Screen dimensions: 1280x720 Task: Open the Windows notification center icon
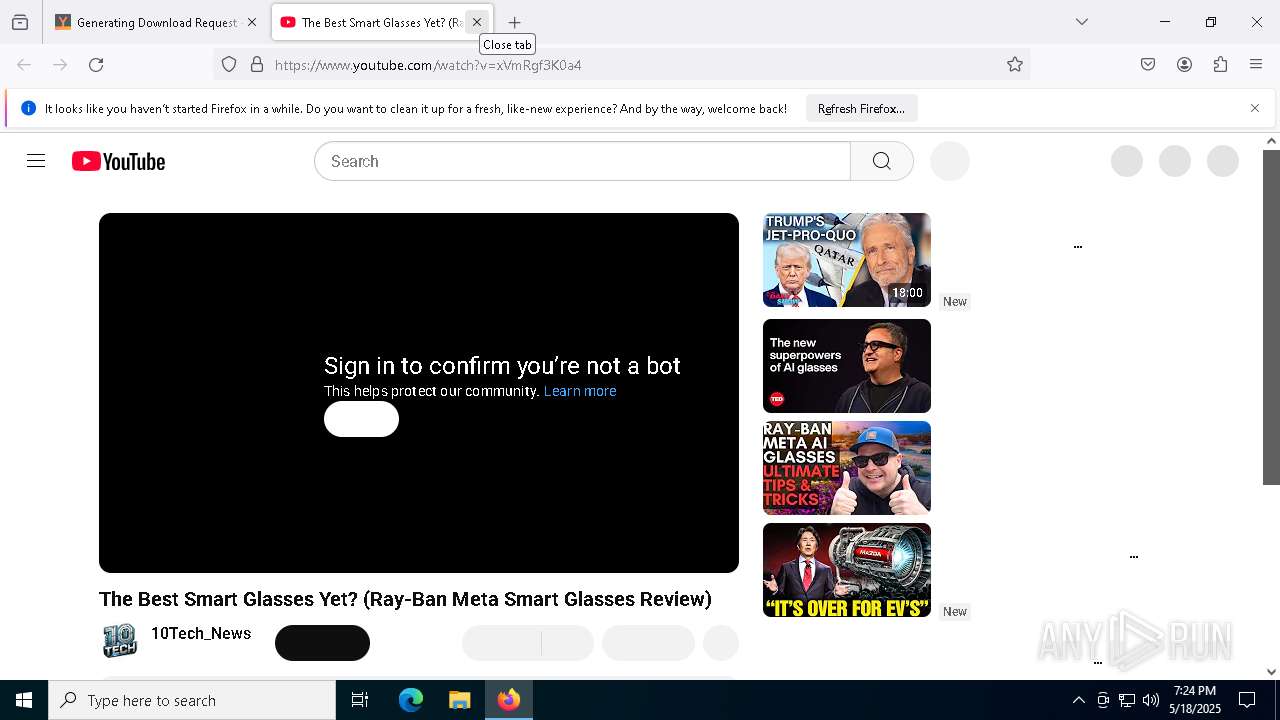[x=1247, y=700]
